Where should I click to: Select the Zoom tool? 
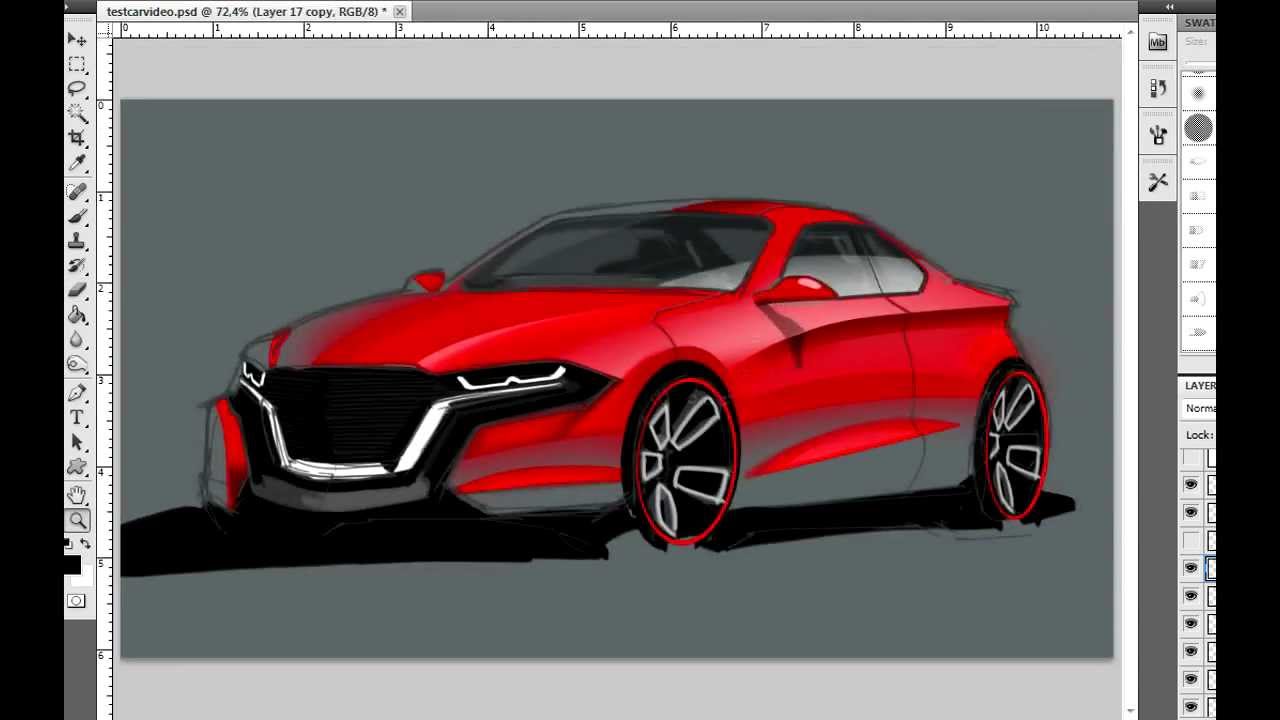coord(77,520)
